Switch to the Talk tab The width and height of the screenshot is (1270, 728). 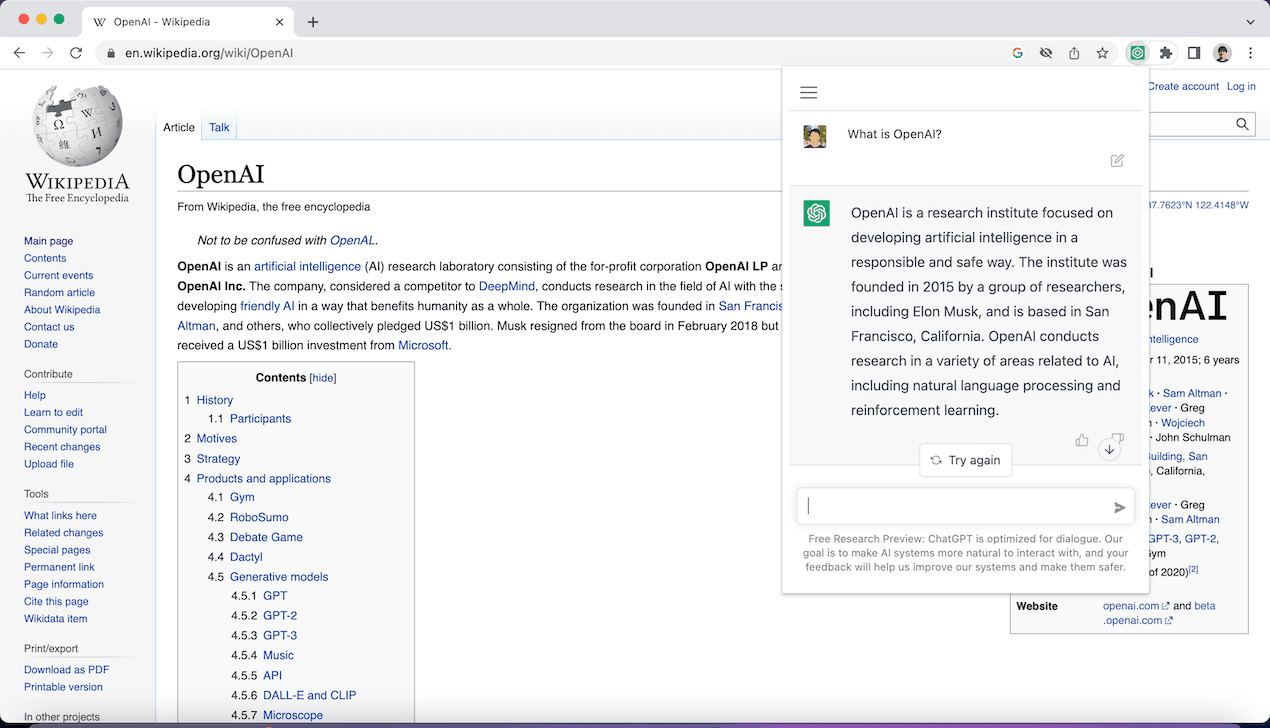[x=219, y=127]
